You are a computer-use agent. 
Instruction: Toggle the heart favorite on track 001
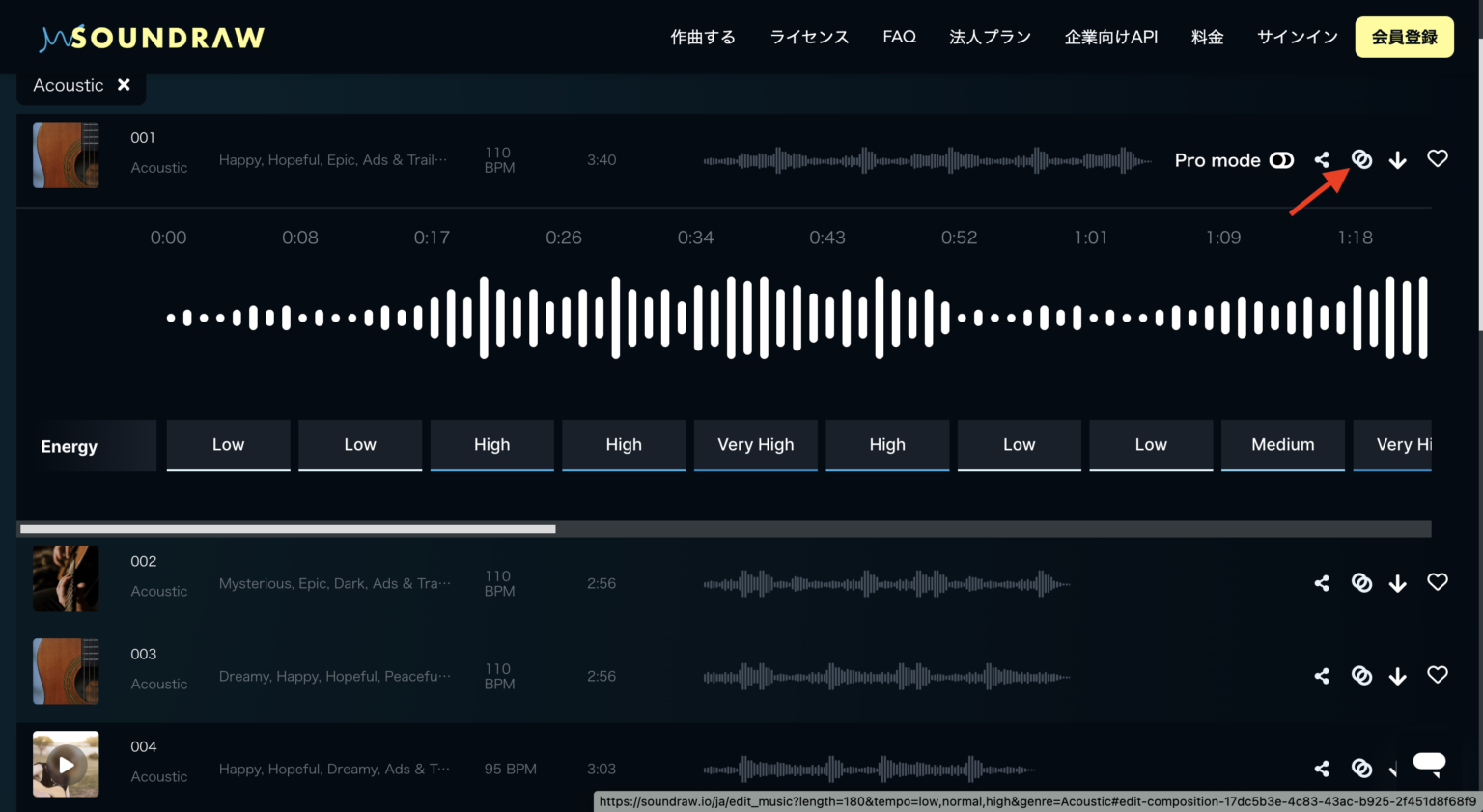pyautogui.click(x=1437, y=158)
